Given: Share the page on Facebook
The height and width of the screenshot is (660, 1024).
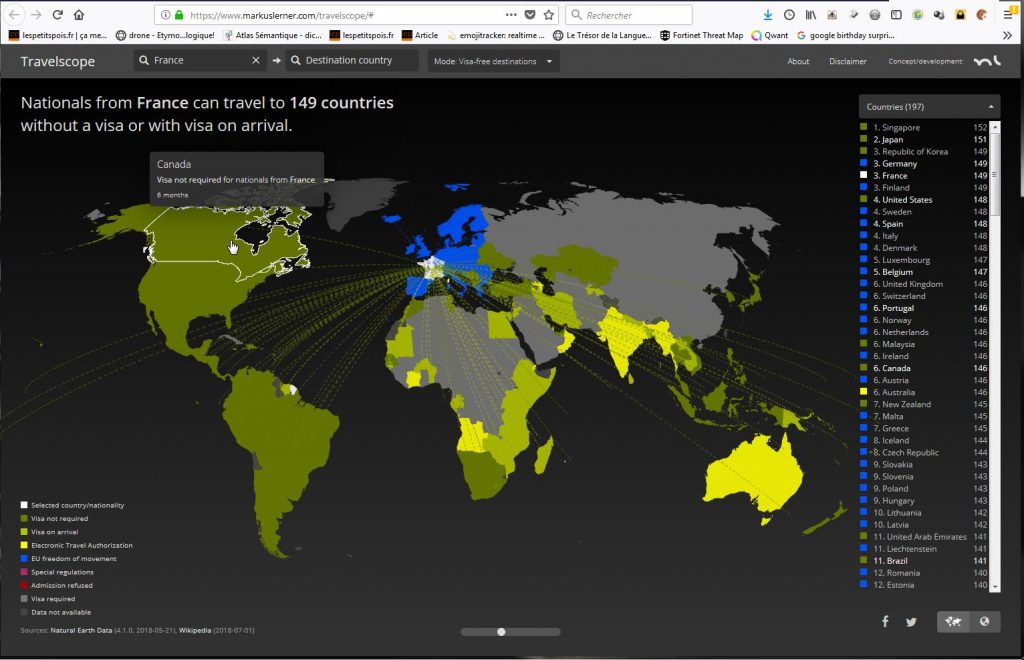Looking at the screenshot, I should coord(885,622).
